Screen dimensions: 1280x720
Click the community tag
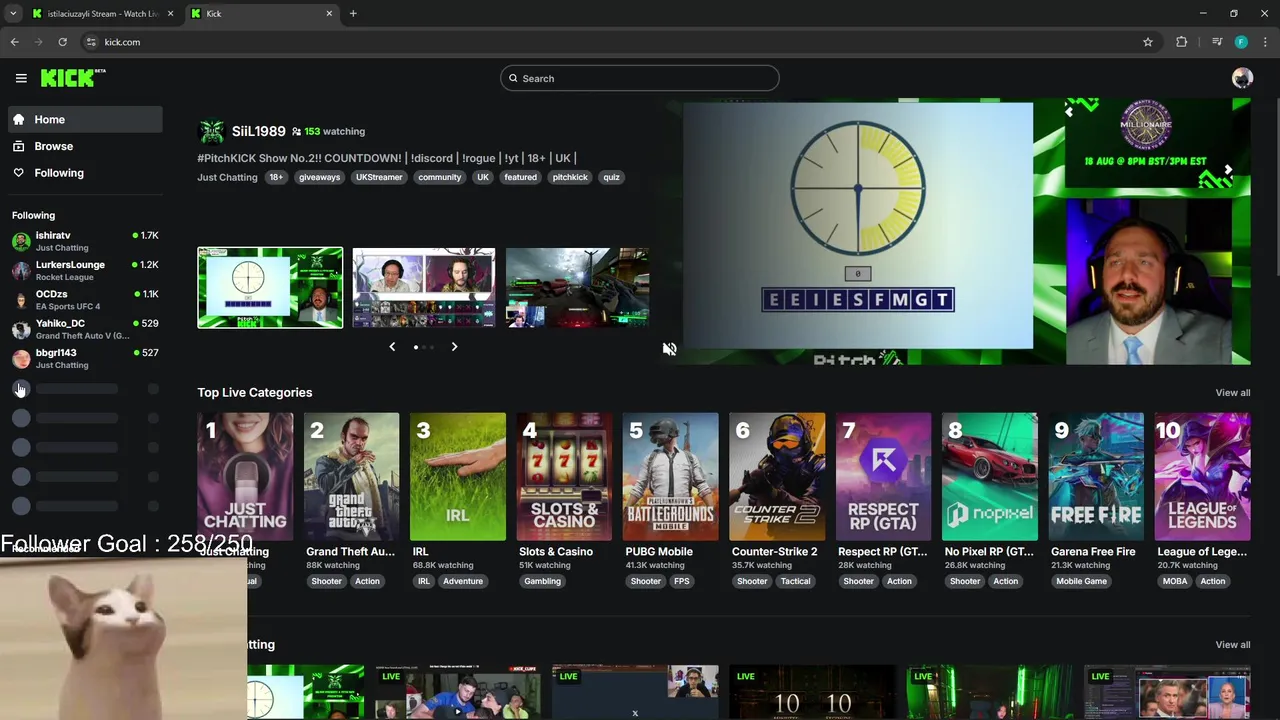click(440, 177)
